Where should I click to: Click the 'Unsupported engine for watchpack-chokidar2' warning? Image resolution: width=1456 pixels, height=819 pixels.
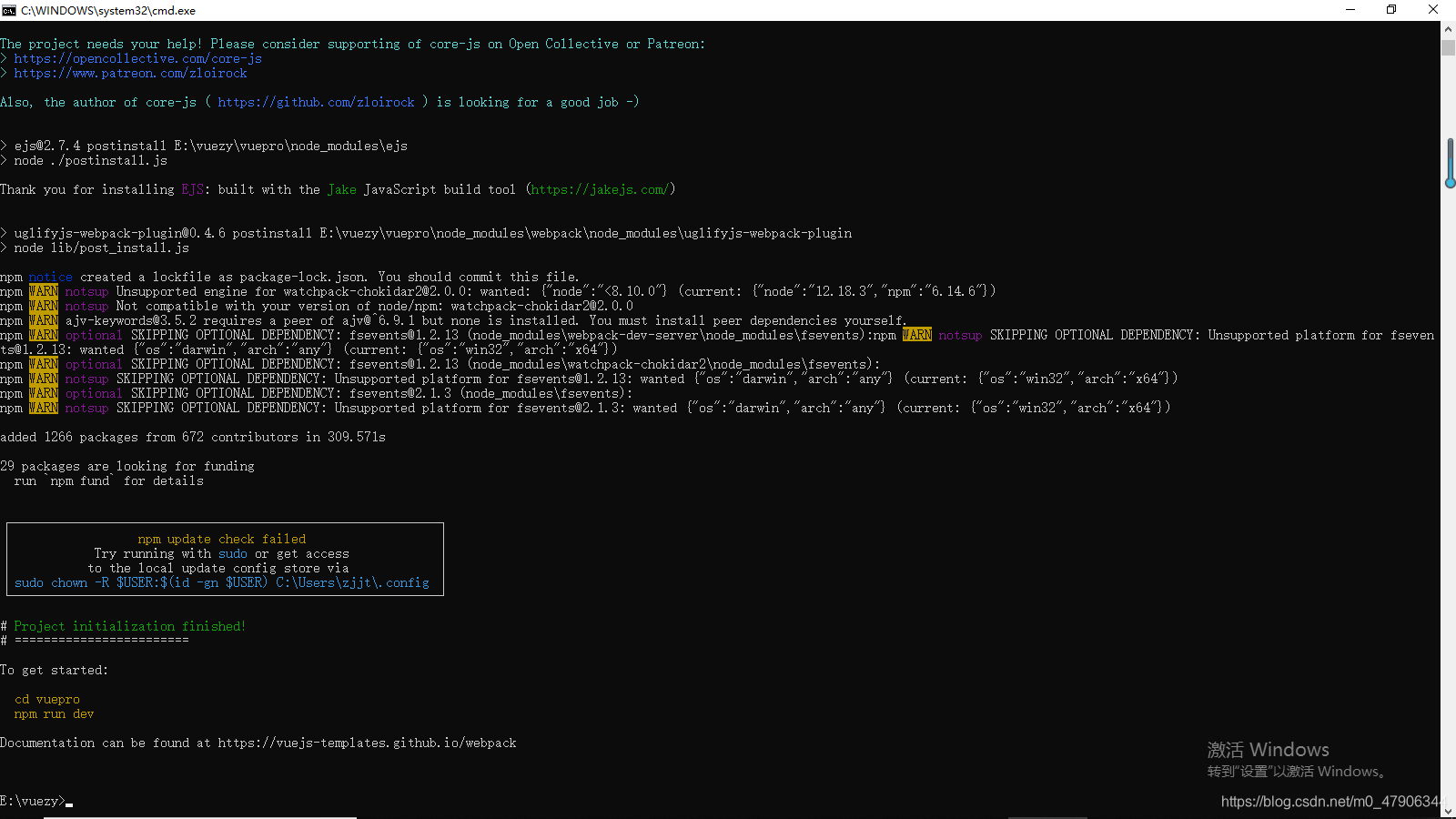pyautogui.click(x=498, y=291)
